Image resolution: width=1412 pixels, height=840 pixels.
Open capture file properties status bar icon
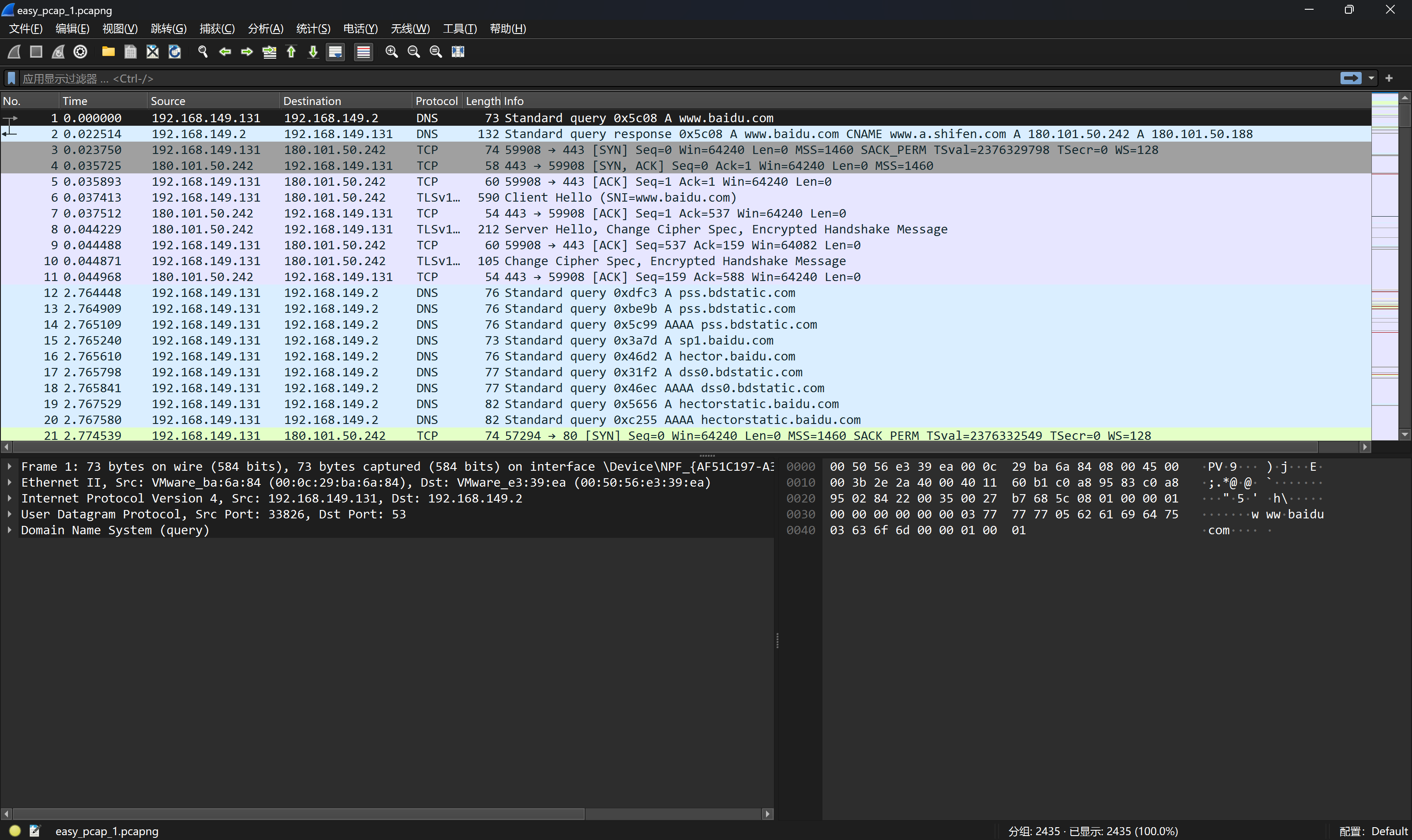click(34, 830)
